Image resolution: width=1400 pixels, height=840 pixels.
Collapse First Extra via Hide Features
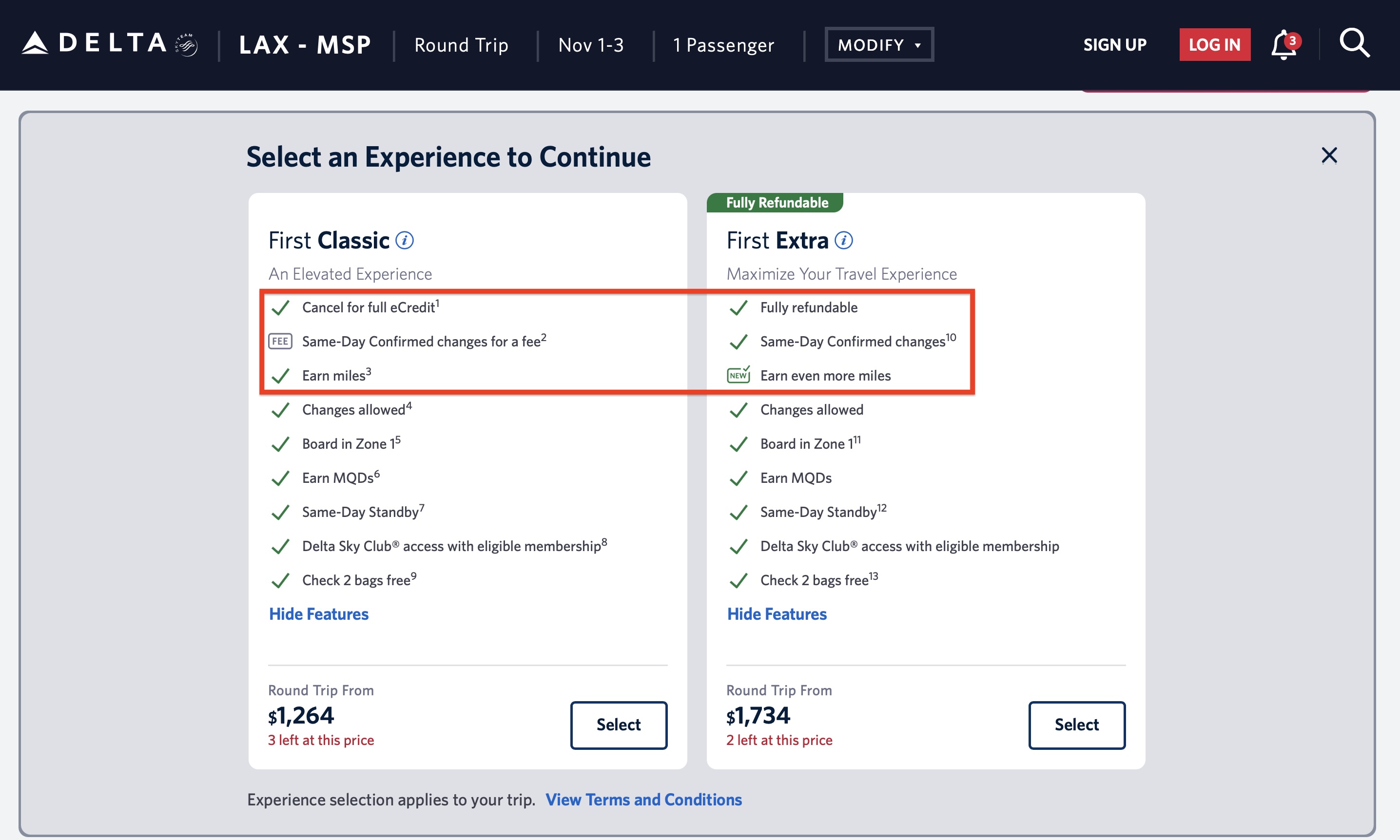tap(777, 614)
